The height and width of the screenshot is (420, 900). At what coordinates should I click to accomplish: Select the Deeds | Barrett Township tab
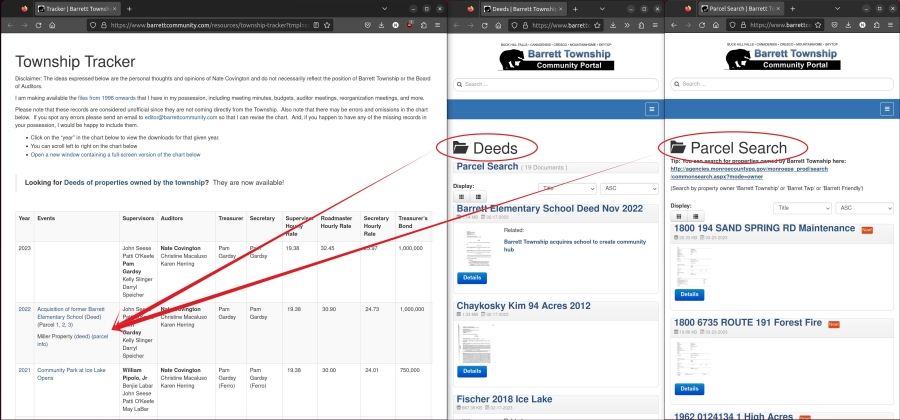(523, 9)
